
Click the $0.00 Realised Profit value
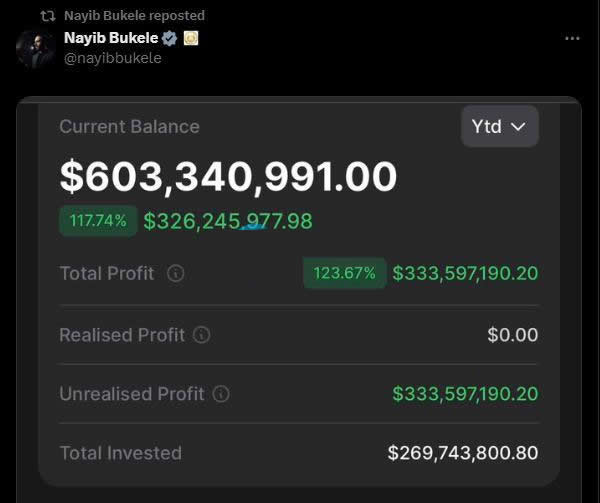click(x=512, y=335)
